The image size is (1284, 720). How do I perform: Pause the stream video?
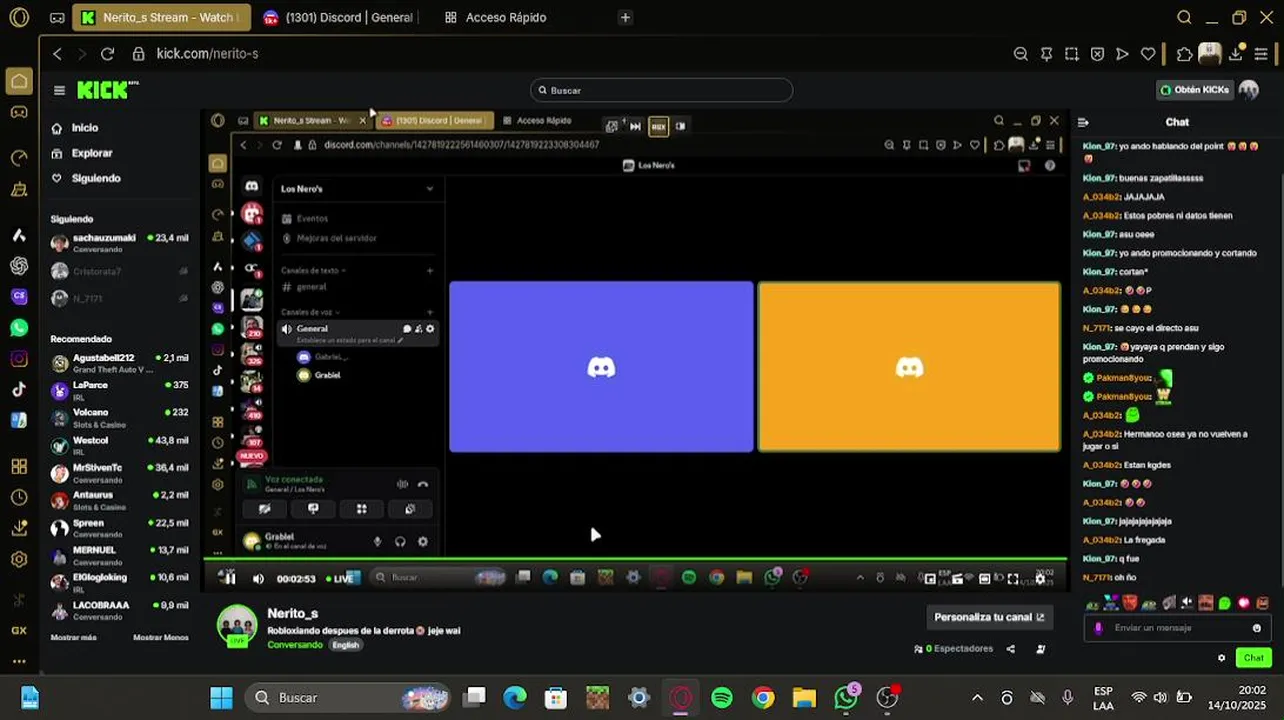[229, 577]
